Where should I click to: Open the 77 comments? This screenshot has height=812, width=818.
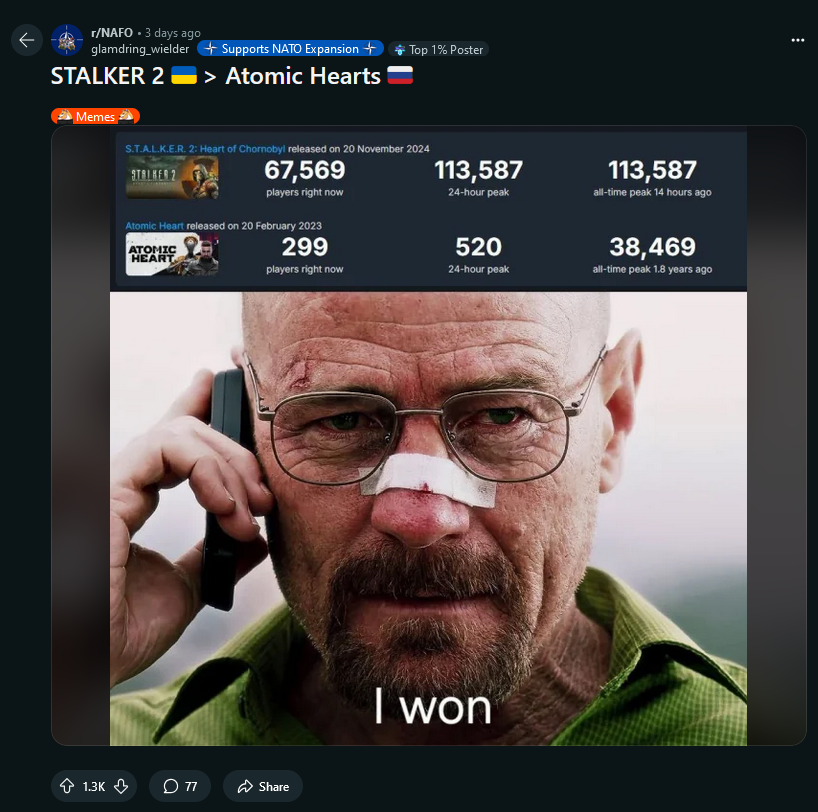[x=180, y=786]
